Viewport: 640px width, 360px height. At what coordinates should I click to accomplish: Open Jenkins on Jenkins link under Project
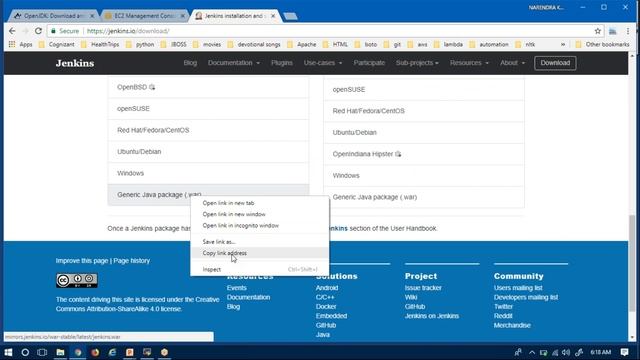[431, 316]
